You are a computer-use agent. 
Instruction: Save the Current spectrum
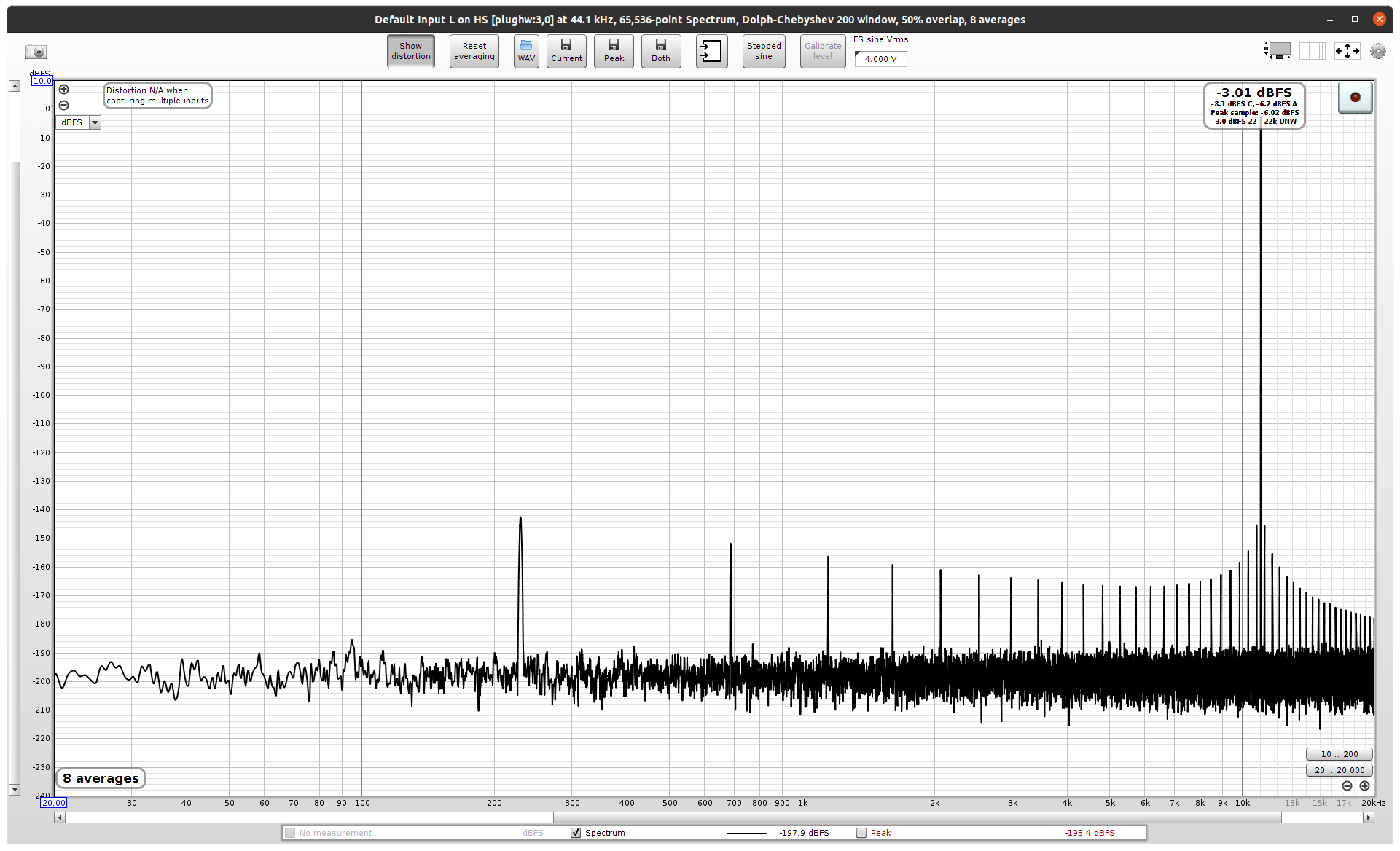[x=566, y=51]
